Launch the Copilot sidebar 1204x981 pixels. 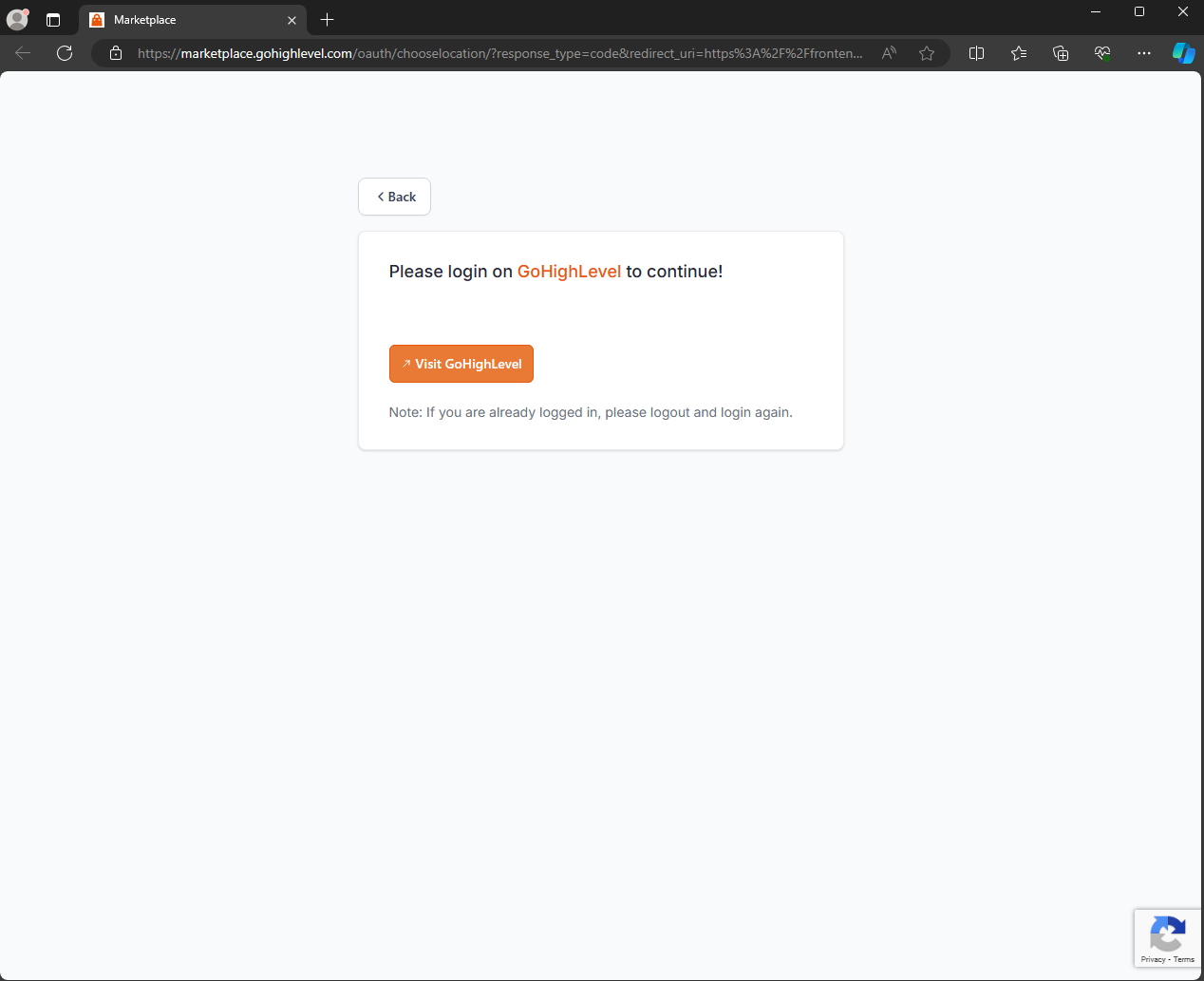point(1183,53)
